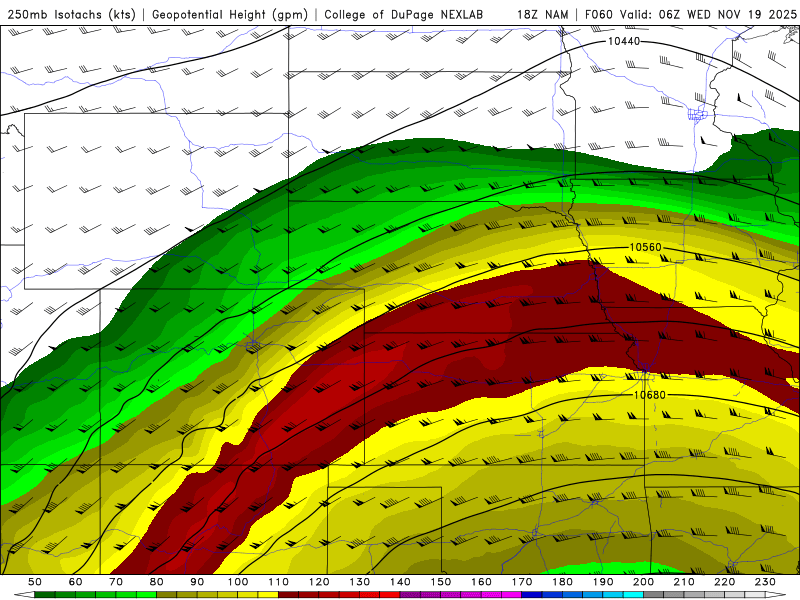Click the 'Valid: 06Z WED NOV 19 2025' text
The height and width of the screenshot is (600, 800).
(x=708, y=14)
